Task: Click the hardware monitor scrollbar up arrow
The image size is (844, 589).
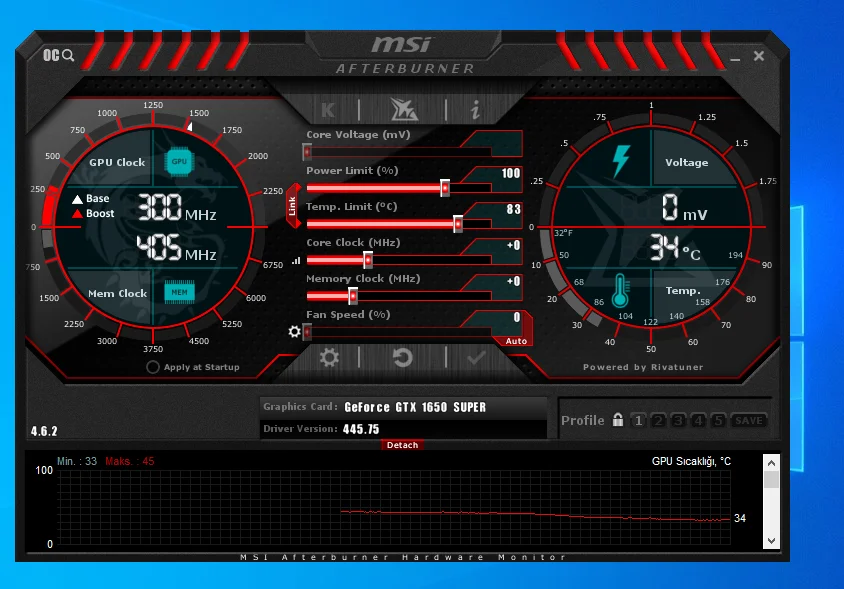Action: point(771,463)
